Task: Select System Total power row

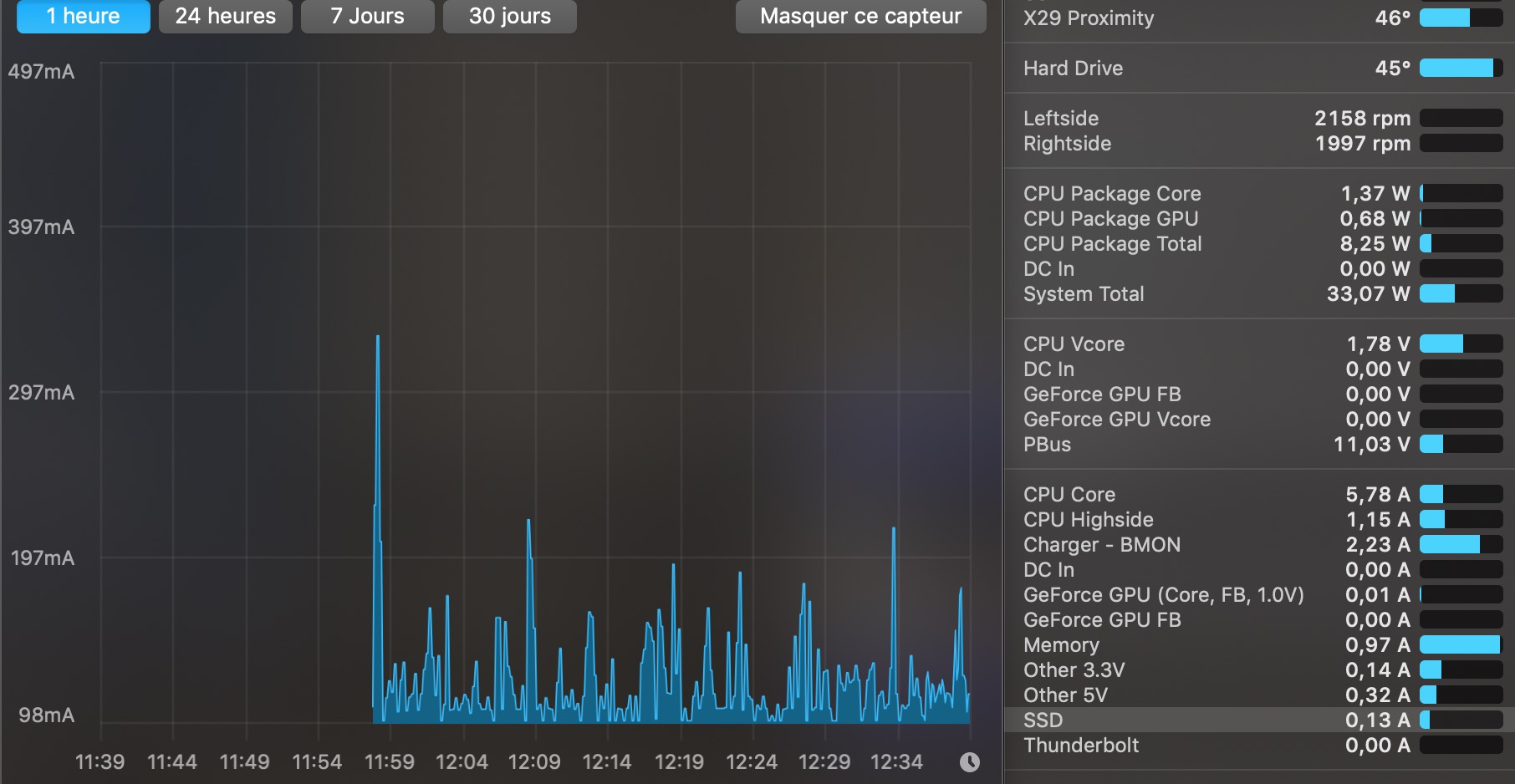Action: [x=1259, y=293]
